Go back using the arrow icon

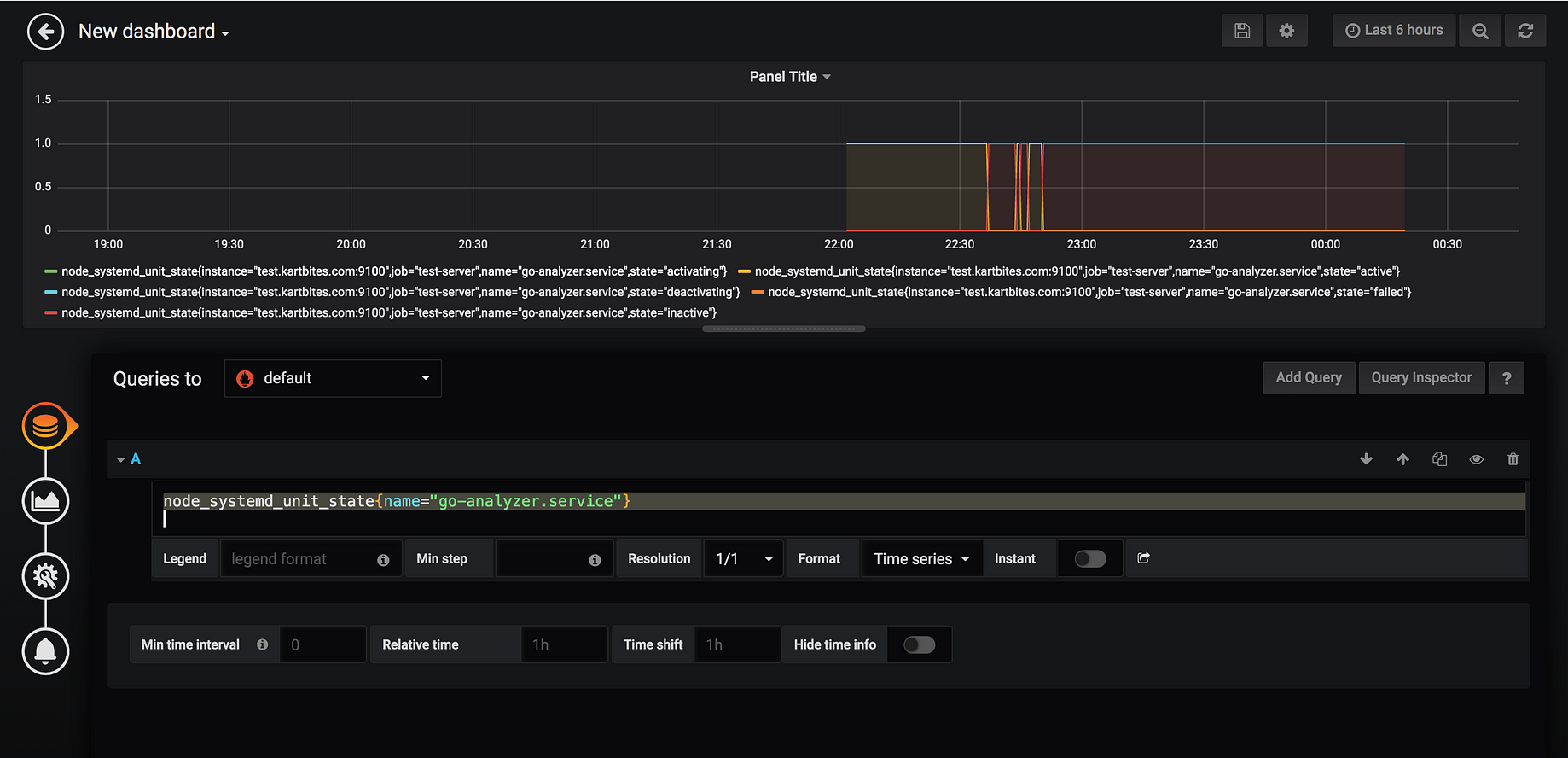click(x=45, y=32)
